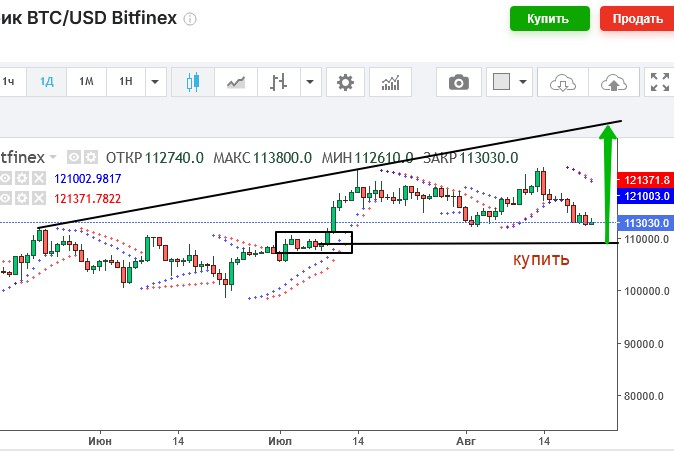Toggle main series visibility eye icon
The height and width of the screenshot is (451, 674).
74,157
